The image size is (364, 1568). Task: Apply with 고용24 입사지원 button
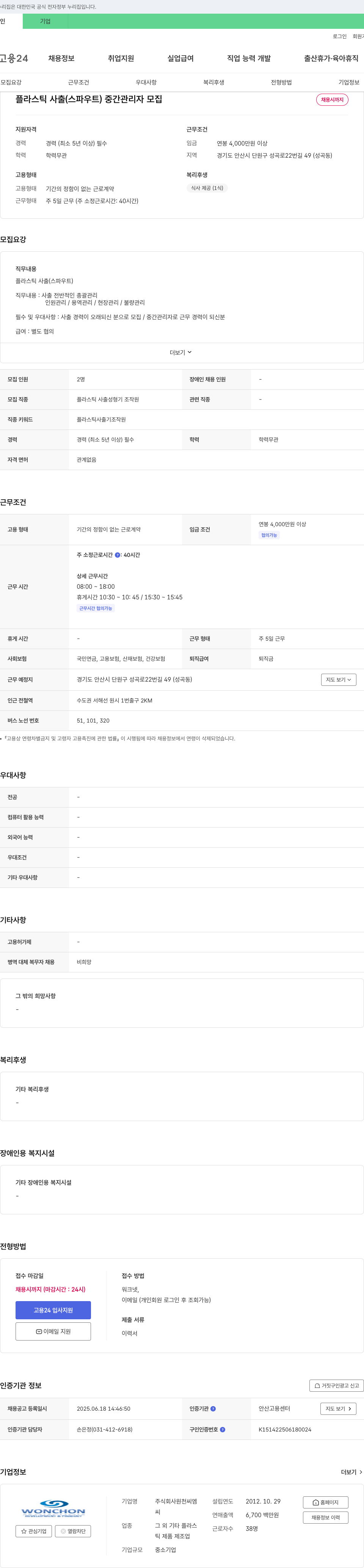(53, 1310)
